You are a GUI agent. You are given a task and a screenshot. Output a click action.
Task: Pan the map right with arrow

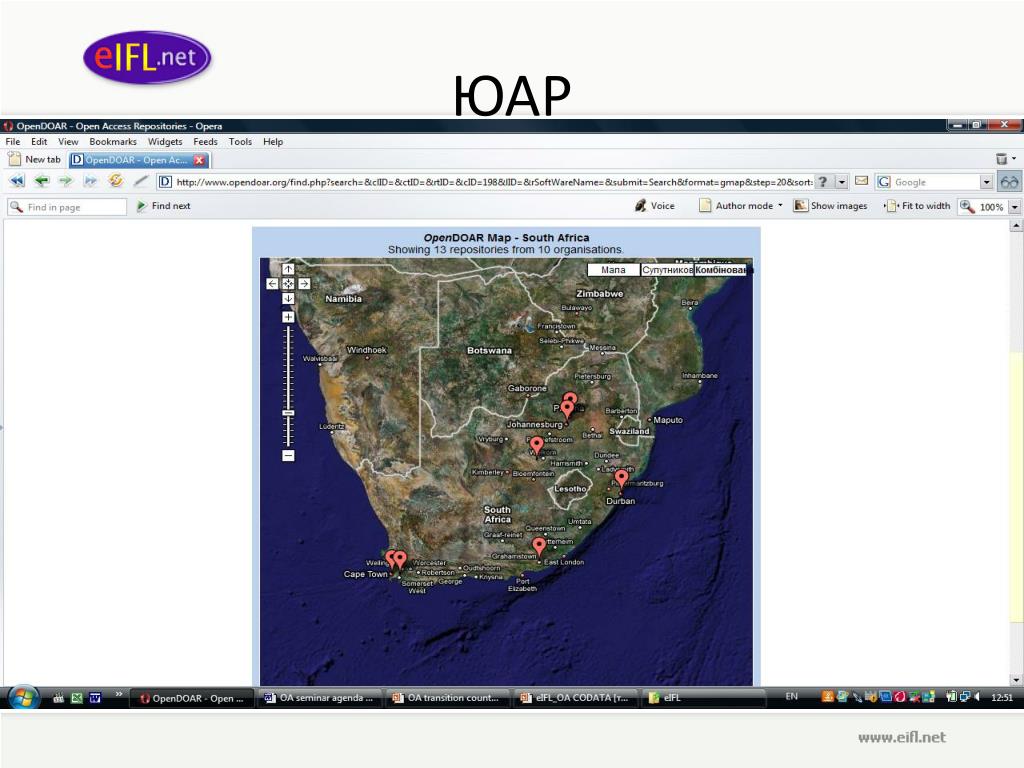[304, 283]
